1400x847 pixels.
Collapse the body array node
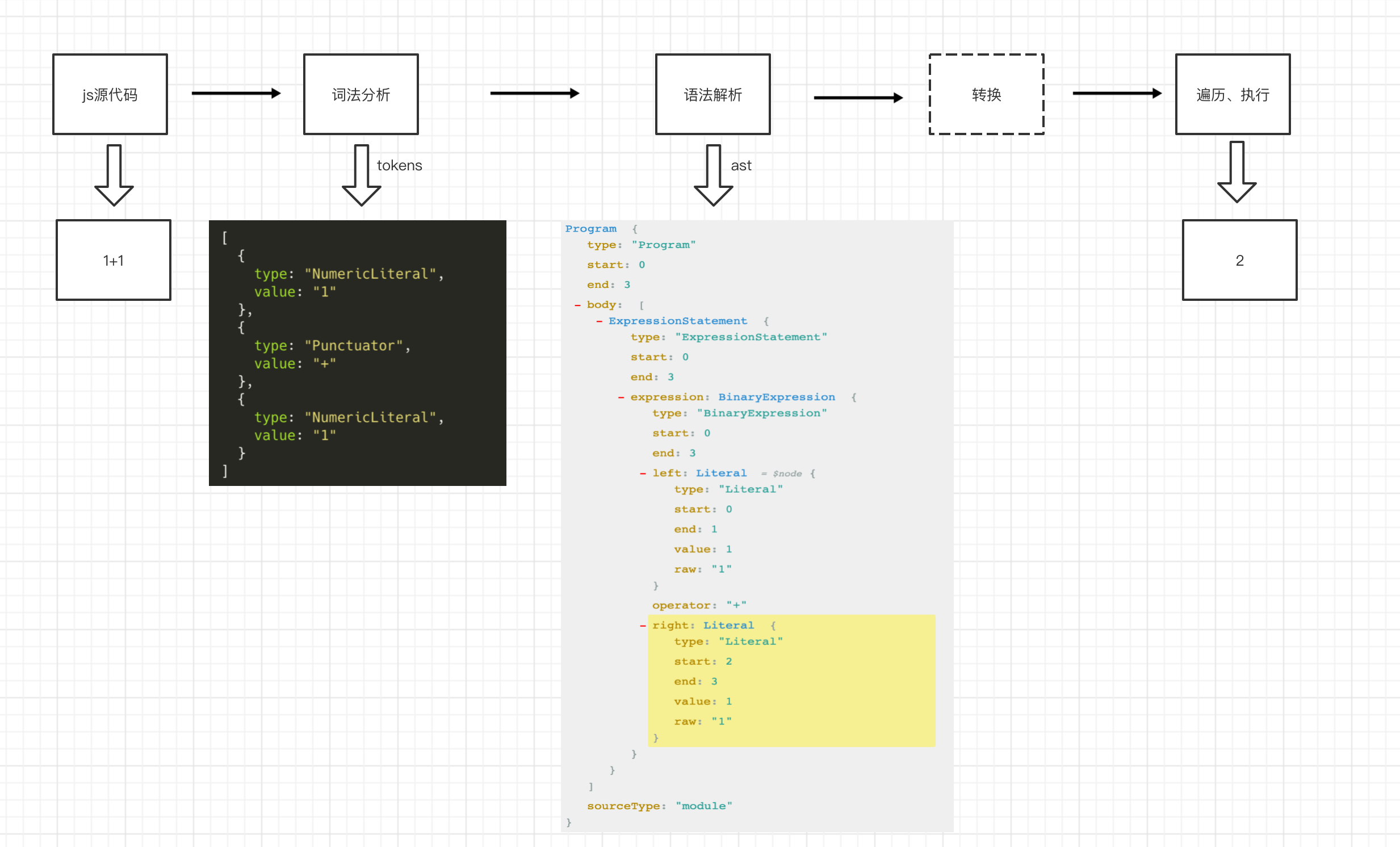click(577, 305)
